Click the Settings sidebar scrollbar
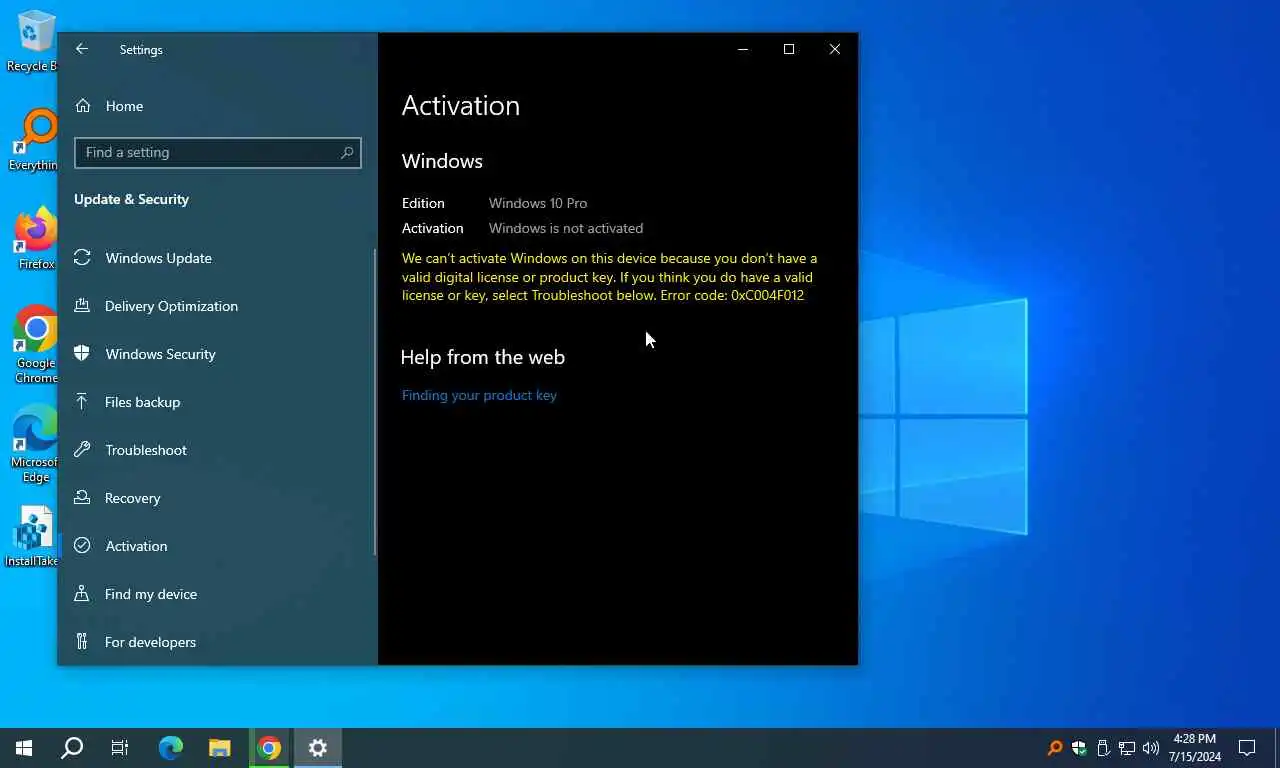Viewport: 1280px width, 768px height. (375, 402)
